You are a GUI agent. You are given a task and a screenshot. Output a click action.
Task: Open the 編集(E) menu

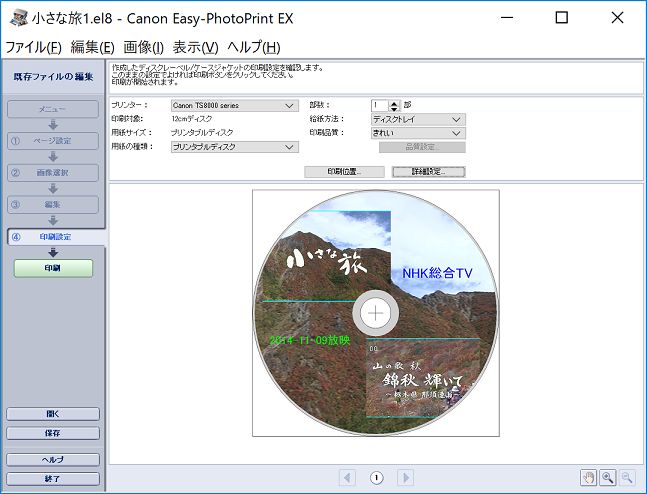pyautogui.click(x=92, y=47)
